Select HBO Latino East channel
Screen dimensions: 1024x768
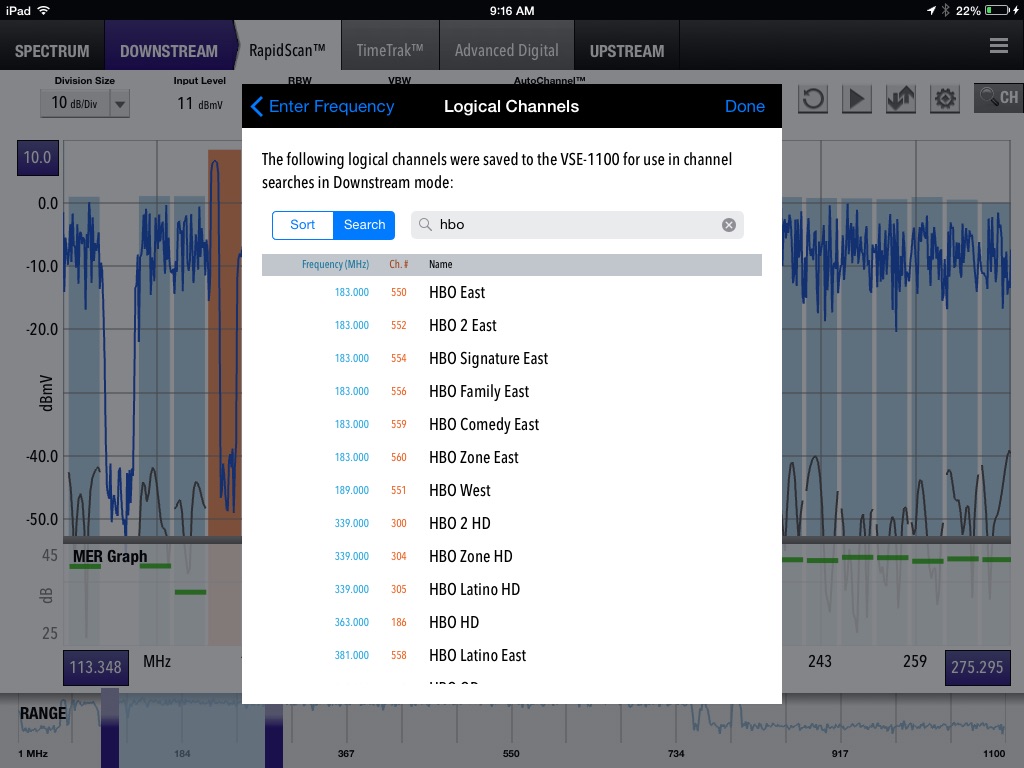pyautogui.click(x=512, y=655)
